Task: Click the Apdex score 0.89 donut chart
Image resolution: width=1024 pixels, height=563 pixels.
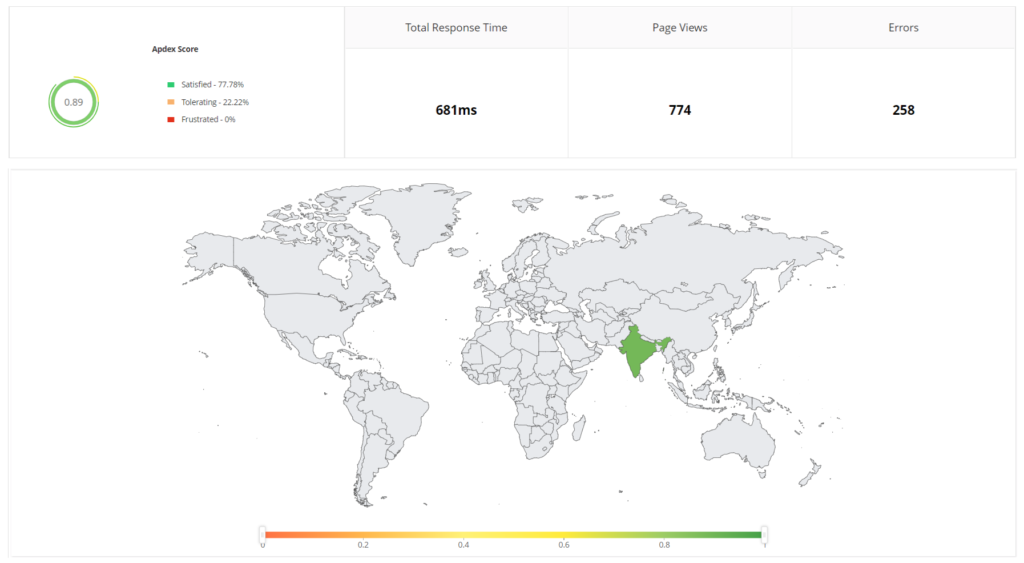Action: point(73,102)
